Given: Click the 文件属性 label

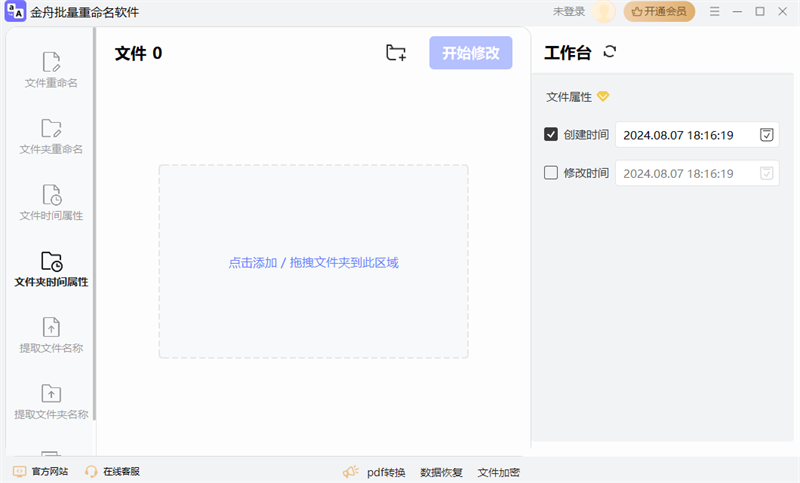Looking at the screenshot, I should pyautogui.click(x=569, y=97).
